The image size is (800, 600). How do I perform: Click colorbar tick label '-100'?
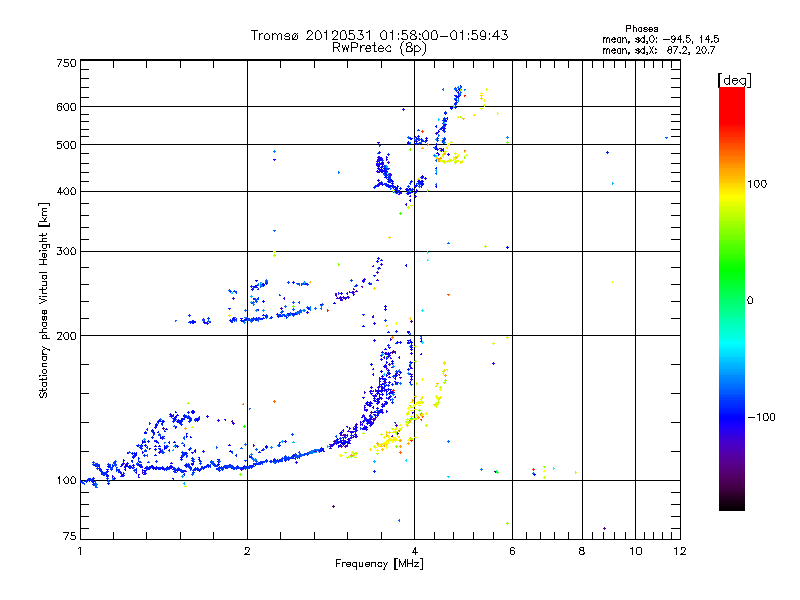coord(762,417)
